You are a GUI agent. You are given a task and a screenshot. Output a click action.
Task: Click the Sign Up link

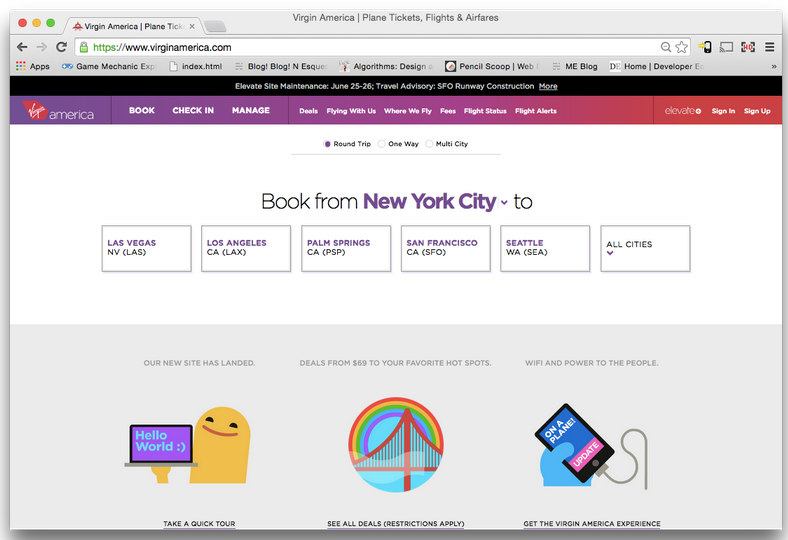[757, 111]
